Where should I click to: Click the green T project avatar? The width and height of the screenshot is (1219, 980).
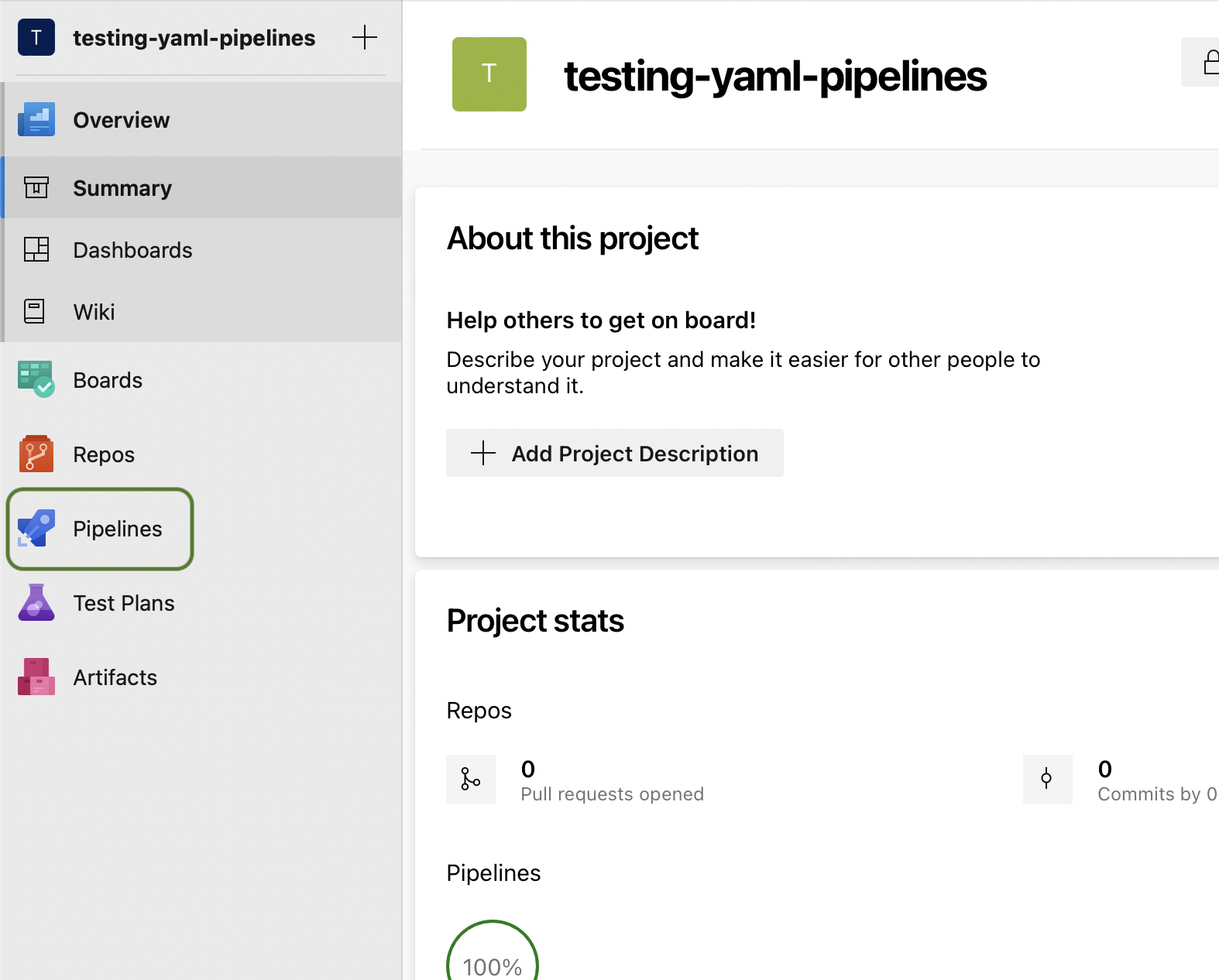point(489,74)
